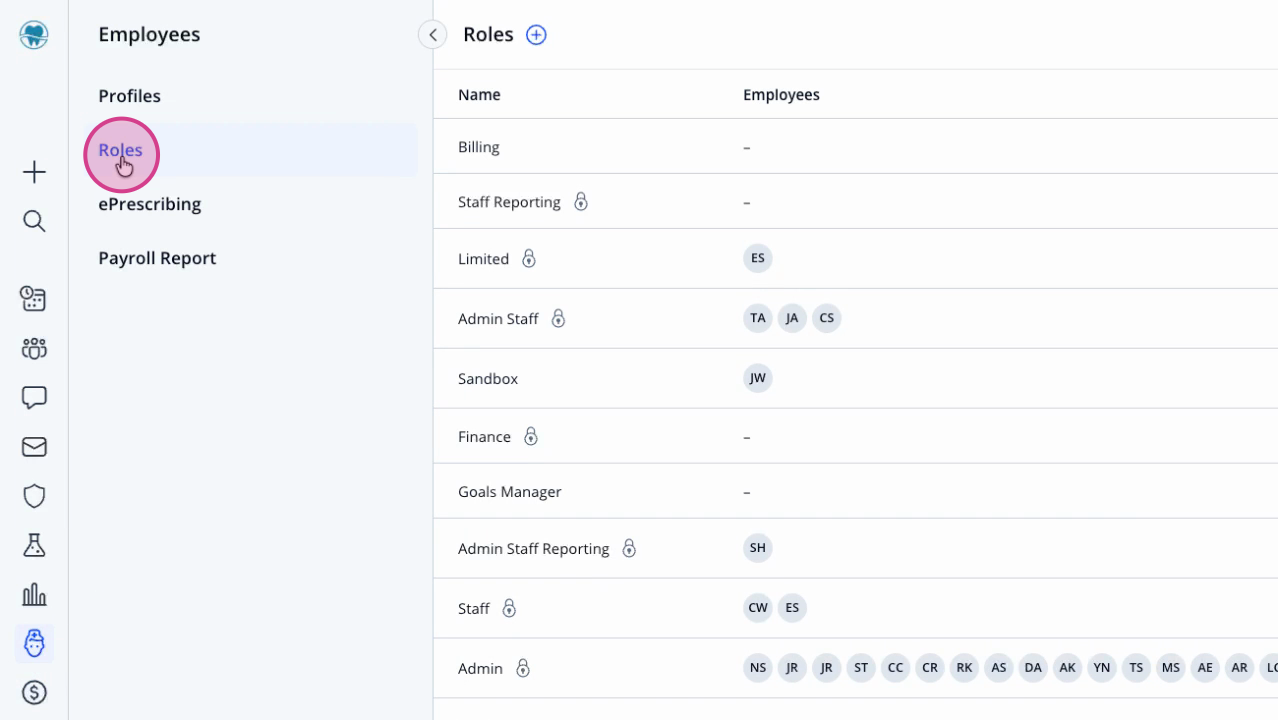Screen dimensions: 1278x720
Task: Click JA avatar in Admin Staff row
Action: pos(792,318)
